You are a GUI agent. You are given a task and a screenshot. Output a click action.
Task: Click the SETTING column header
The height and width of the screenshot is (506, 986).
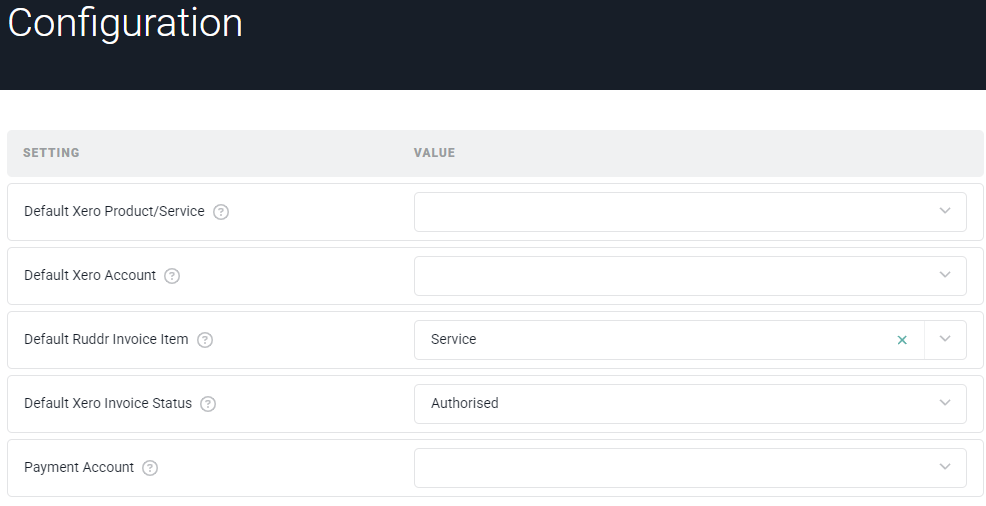(x=51, y=153)
